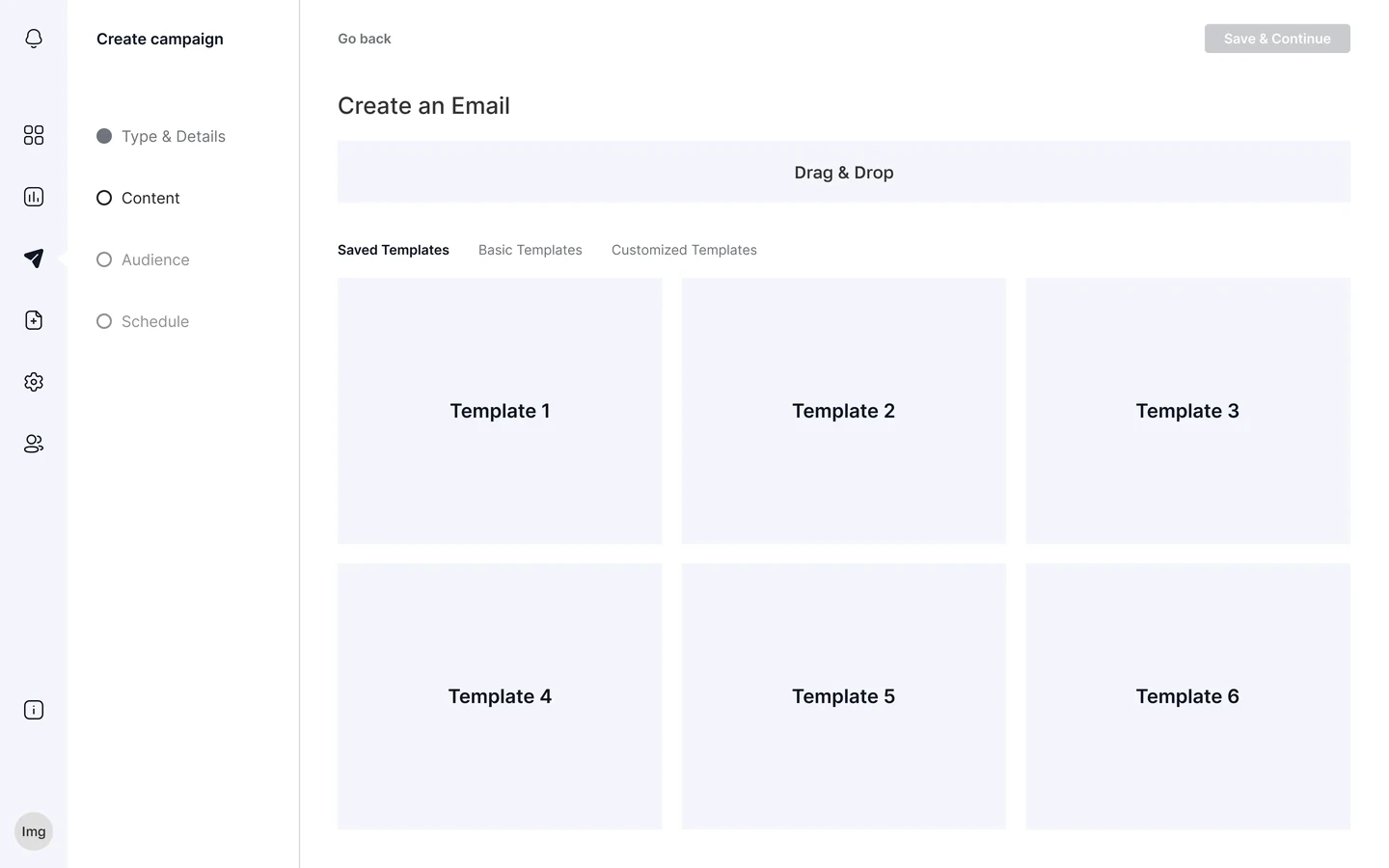Select the Template 3 card

click(x=1187, y=411)
